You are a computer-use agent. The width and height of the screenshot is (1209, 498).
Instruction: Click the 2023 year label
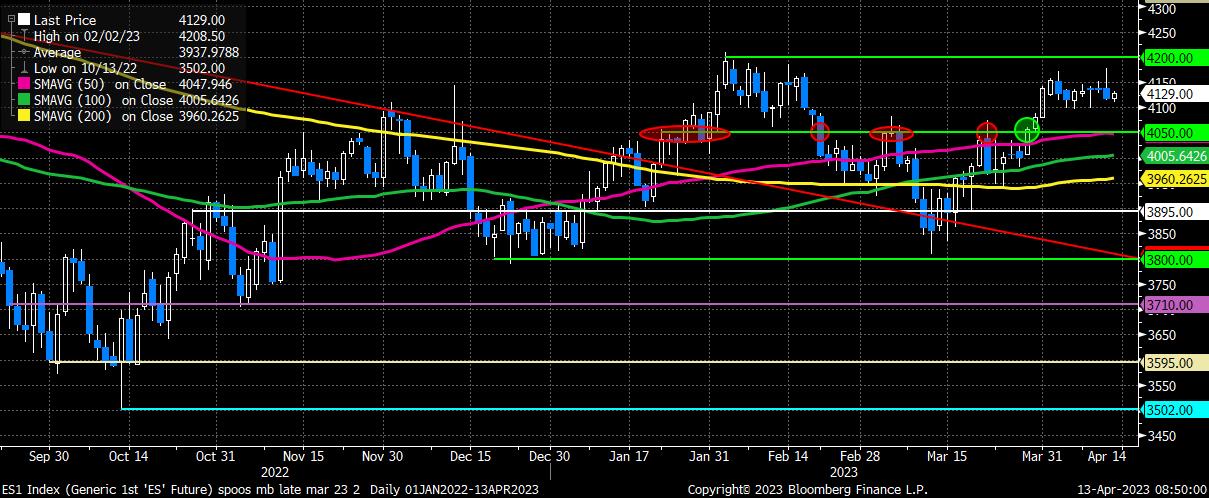click(845, 471)
